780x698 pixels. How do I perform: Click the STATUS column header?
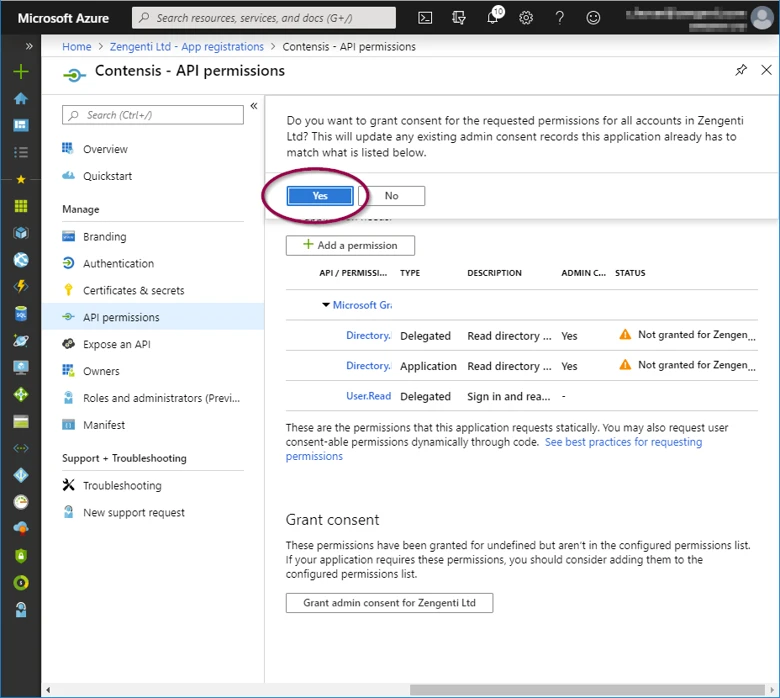click(630, 273)
